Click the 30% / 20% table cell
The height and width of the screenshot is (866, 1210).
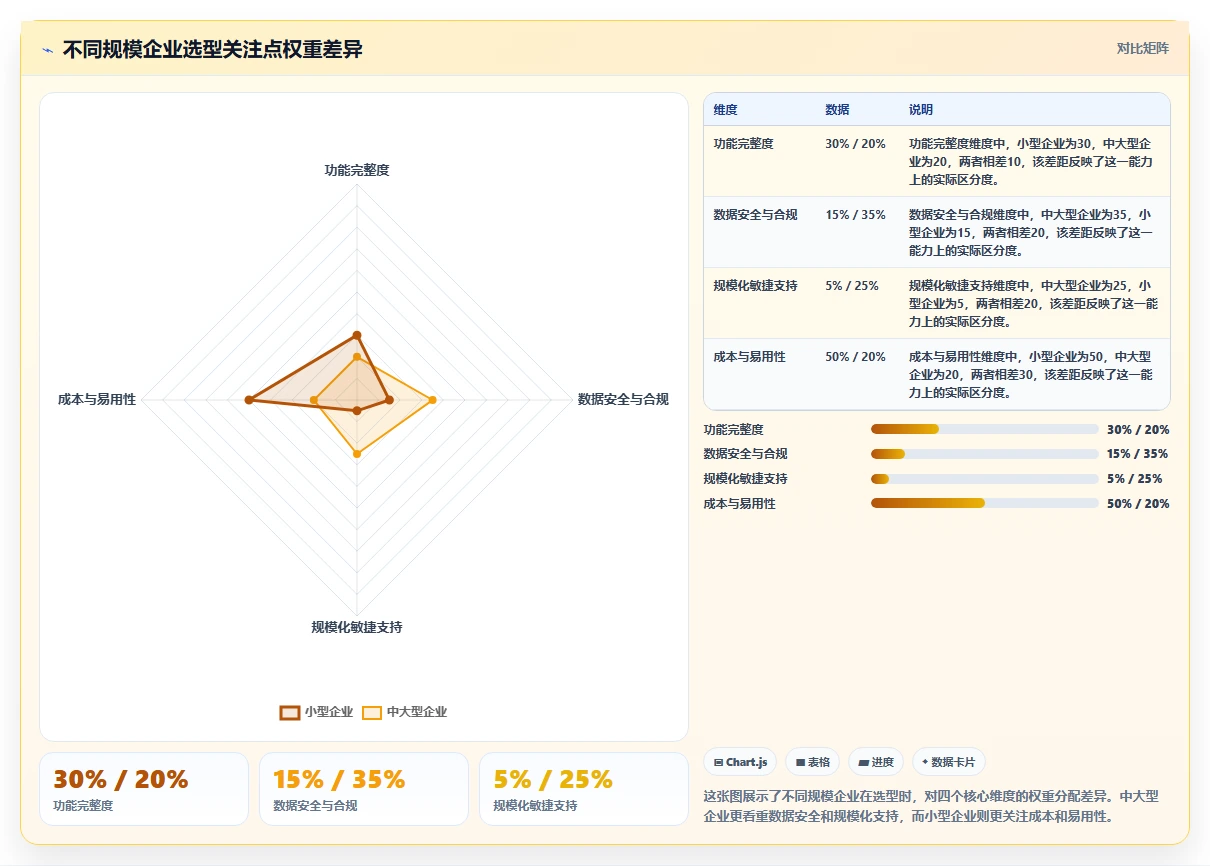[856, 144]
